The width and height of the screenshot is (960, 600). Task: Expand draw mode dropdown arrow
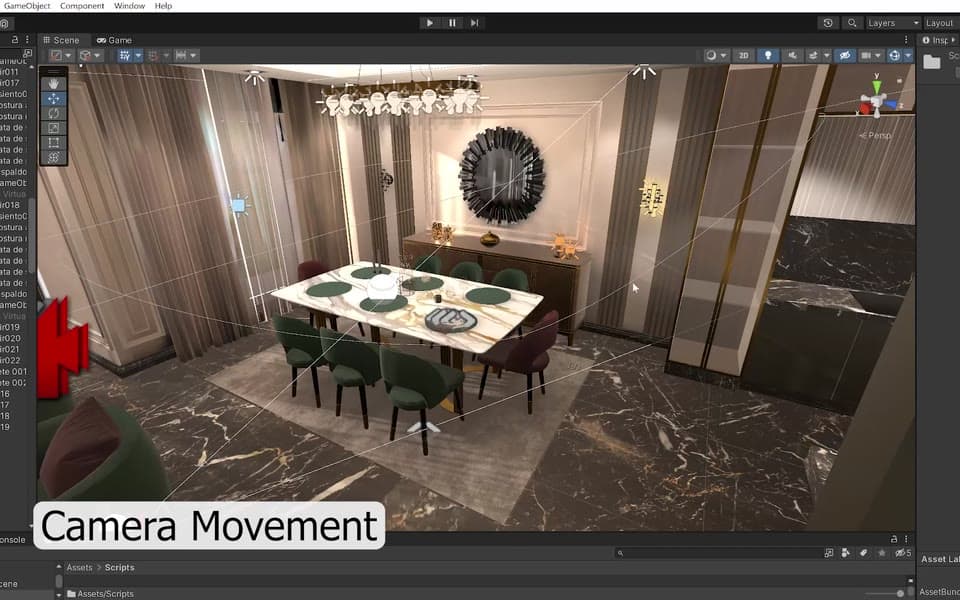[68, 55]
